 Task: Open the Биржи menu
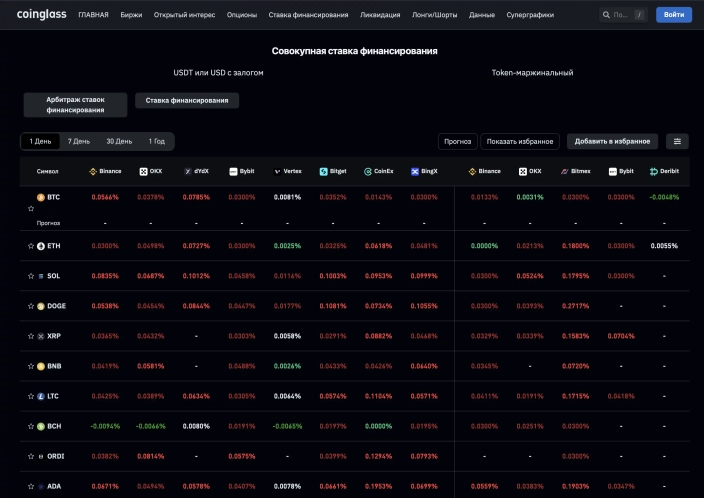pos(131,16)
